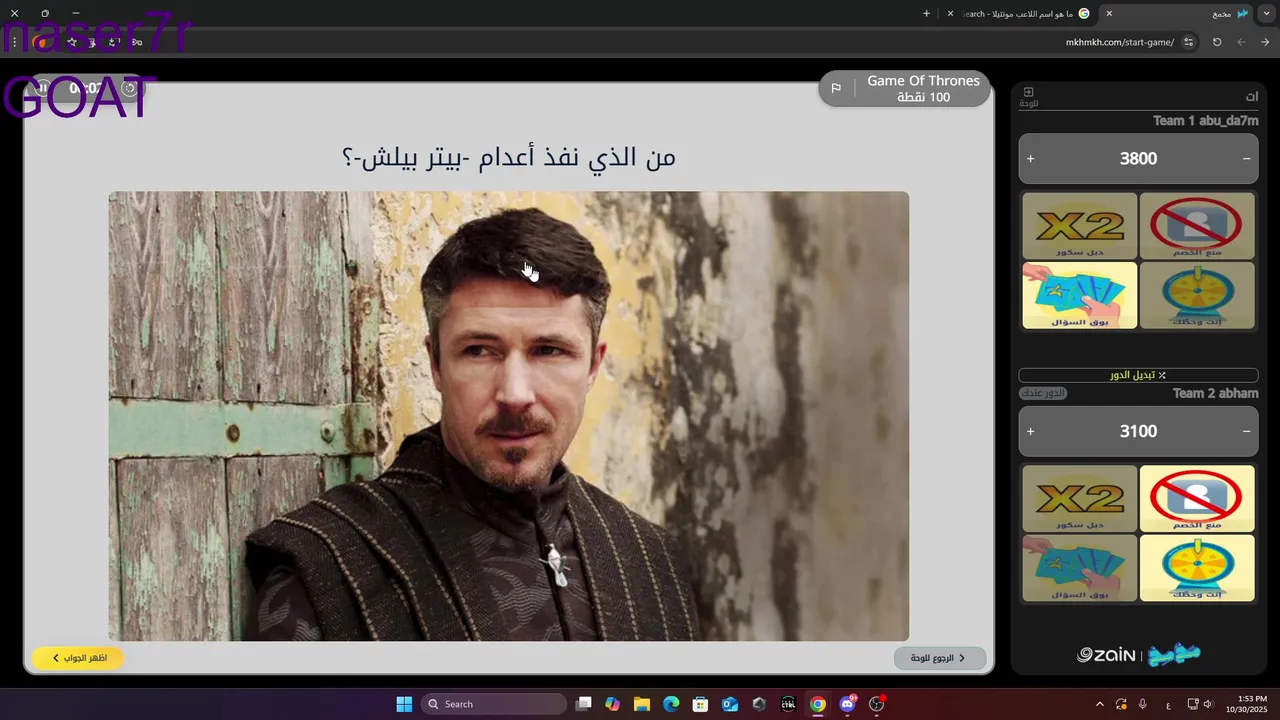Click the Petyr Baelish question image
The image size is (1280, 720).
coord(509,416)
